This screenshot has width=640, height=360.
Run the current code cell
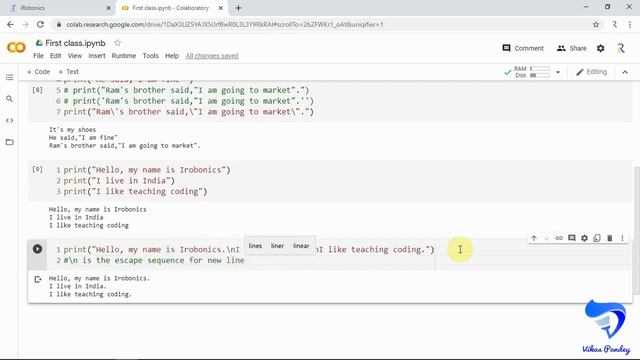click(37, 249)
